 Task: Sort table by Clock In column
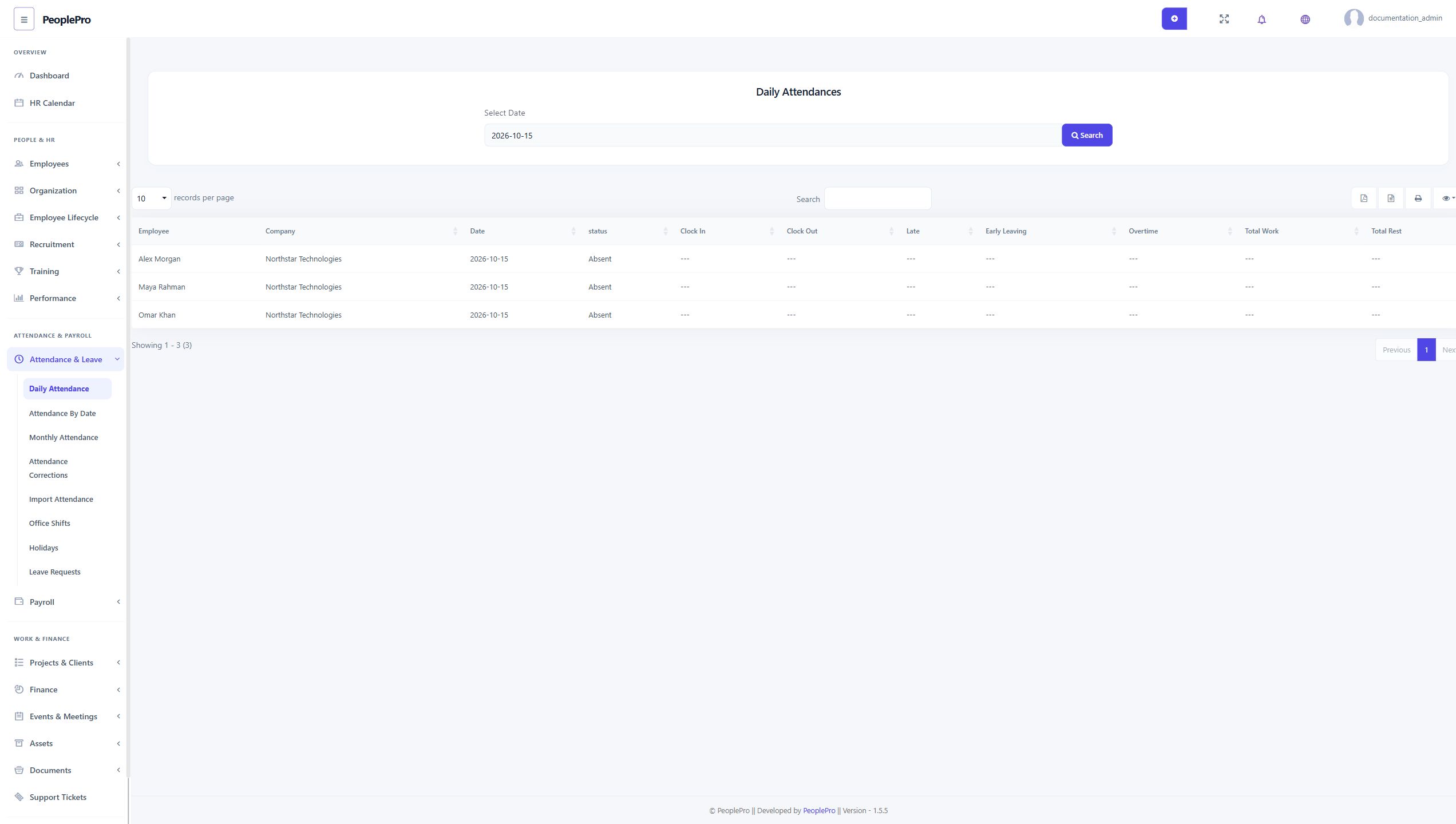point(726,231)
